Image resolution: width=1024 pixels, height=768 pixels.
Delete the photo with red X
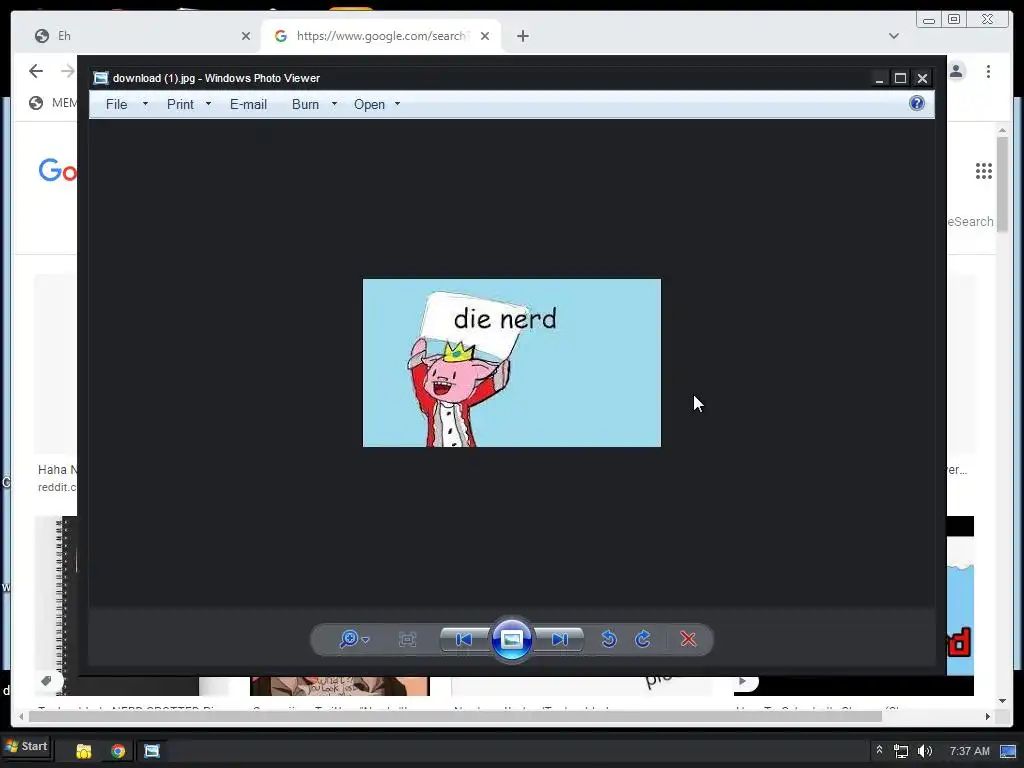(x=688, y=639)
